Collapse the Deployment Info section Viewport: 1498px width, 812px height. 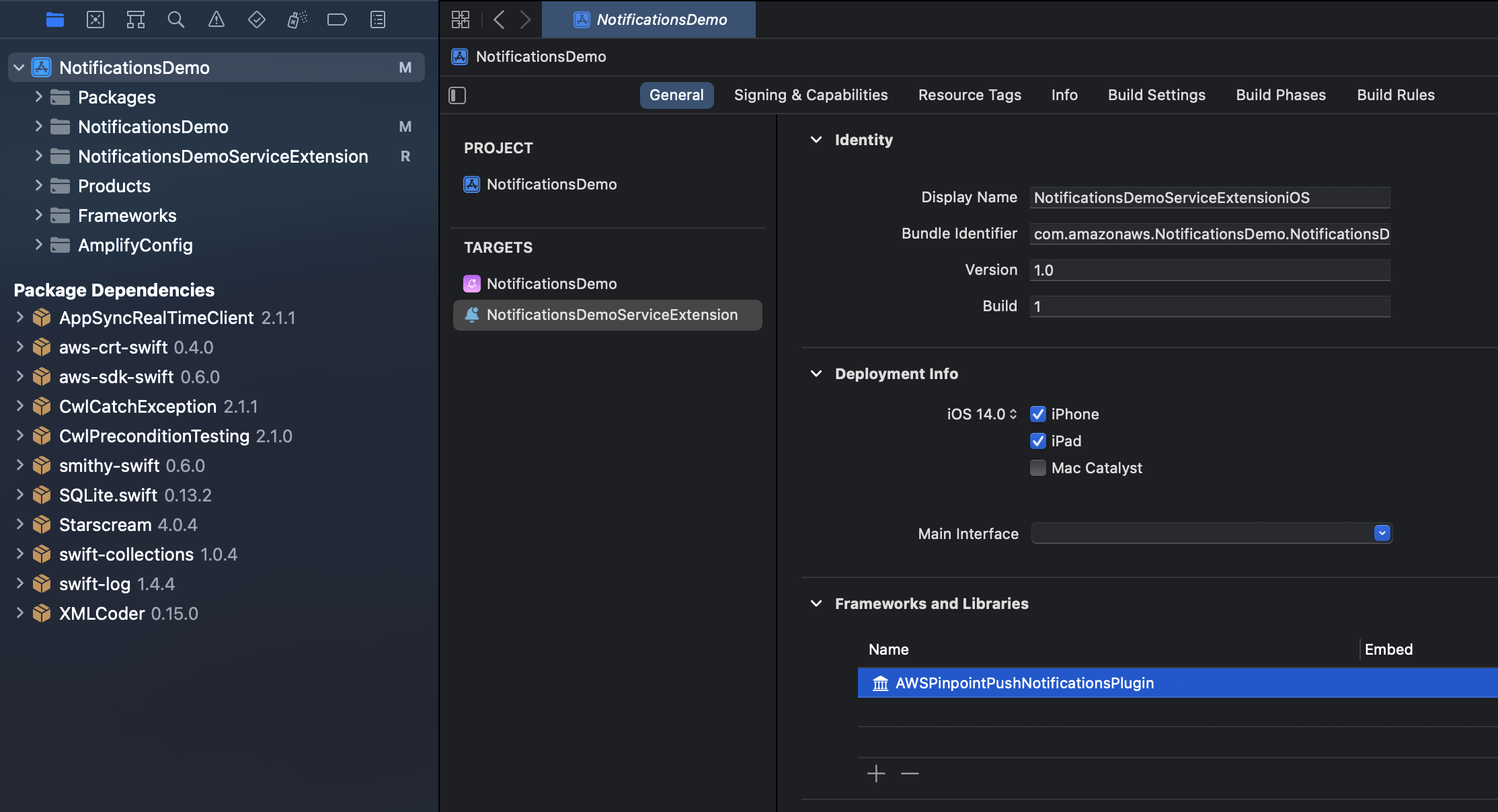coord(816,374)
